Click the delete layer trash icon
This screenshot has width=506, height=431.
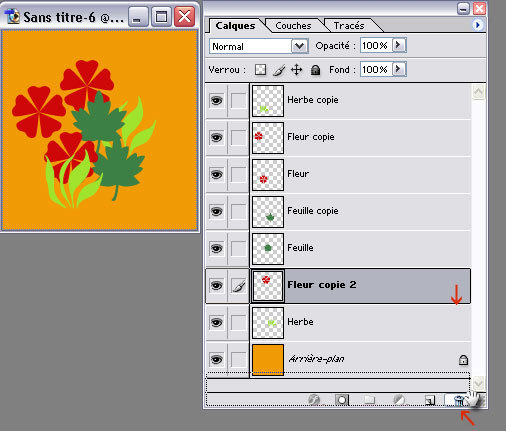[459, 400]
